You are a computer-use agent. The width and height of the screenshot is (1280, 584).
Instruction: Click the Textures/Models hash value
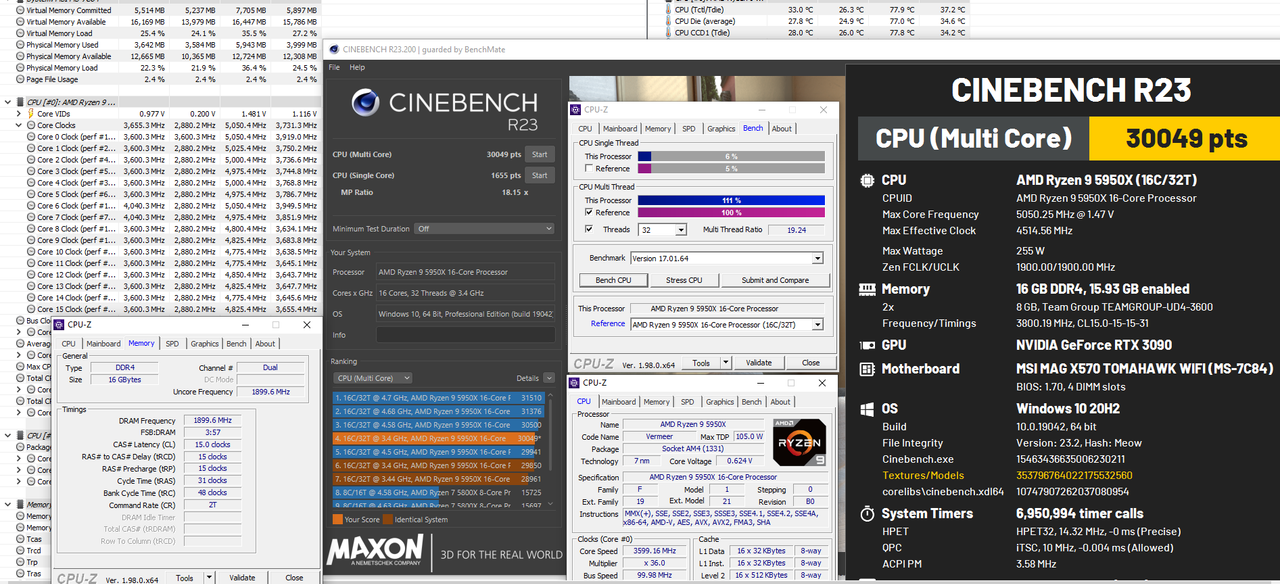1073,475
